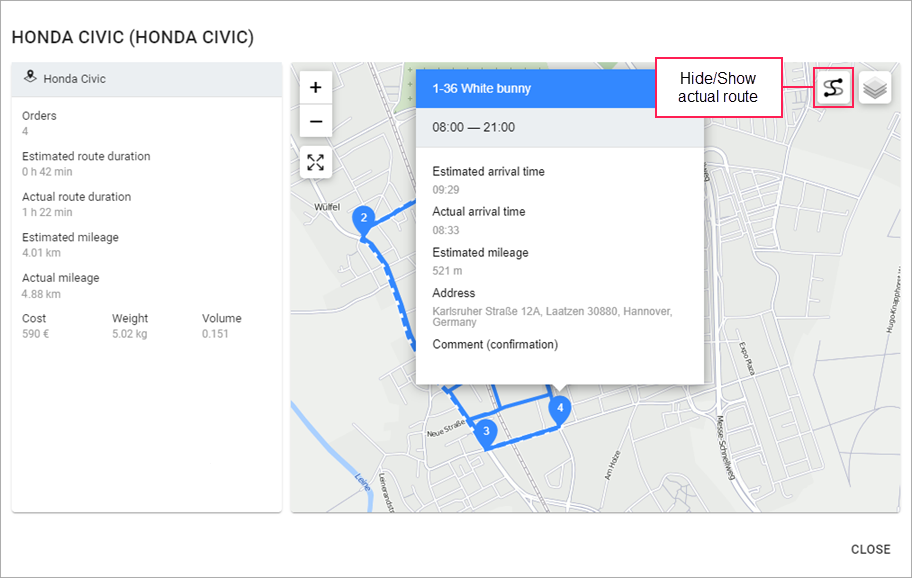Zoom out on the map
The image size is (912, 578).
pyautogui.click(x=316, y=121)
